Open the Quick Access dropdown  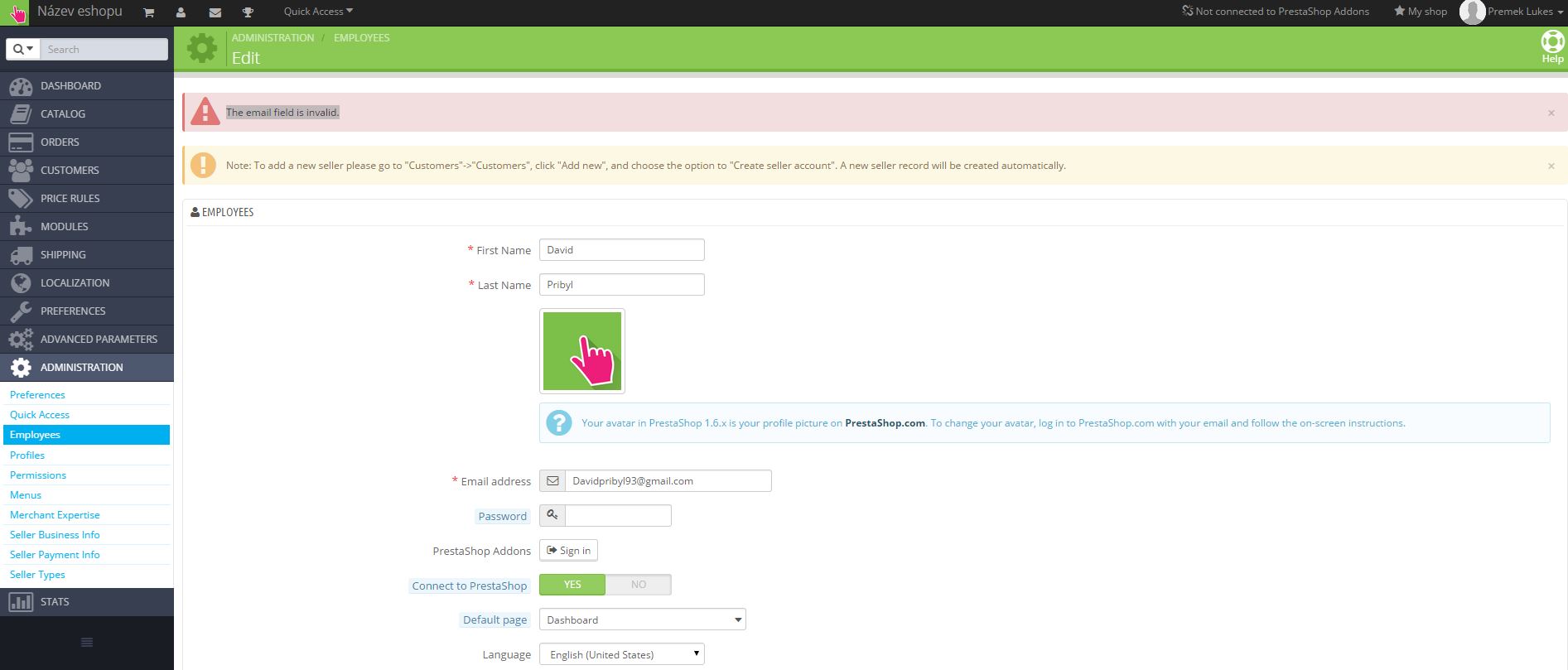coord(318,12)
